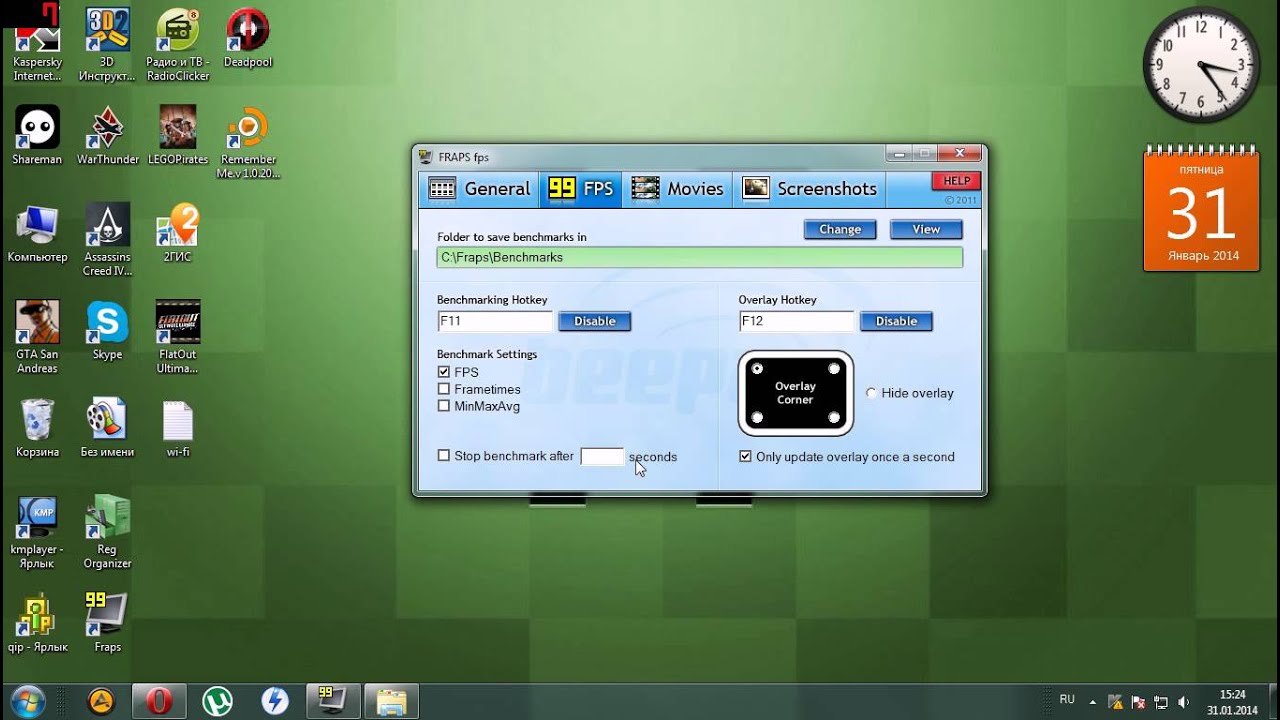
Task: Click the C:\Fraps\Benchmarks folder path field
Action: [700, 257]
